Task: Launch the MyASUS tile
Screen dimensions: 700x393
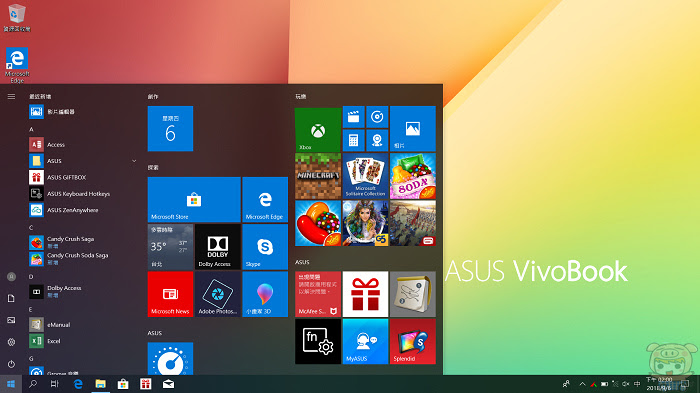Action: pos(365,342)
